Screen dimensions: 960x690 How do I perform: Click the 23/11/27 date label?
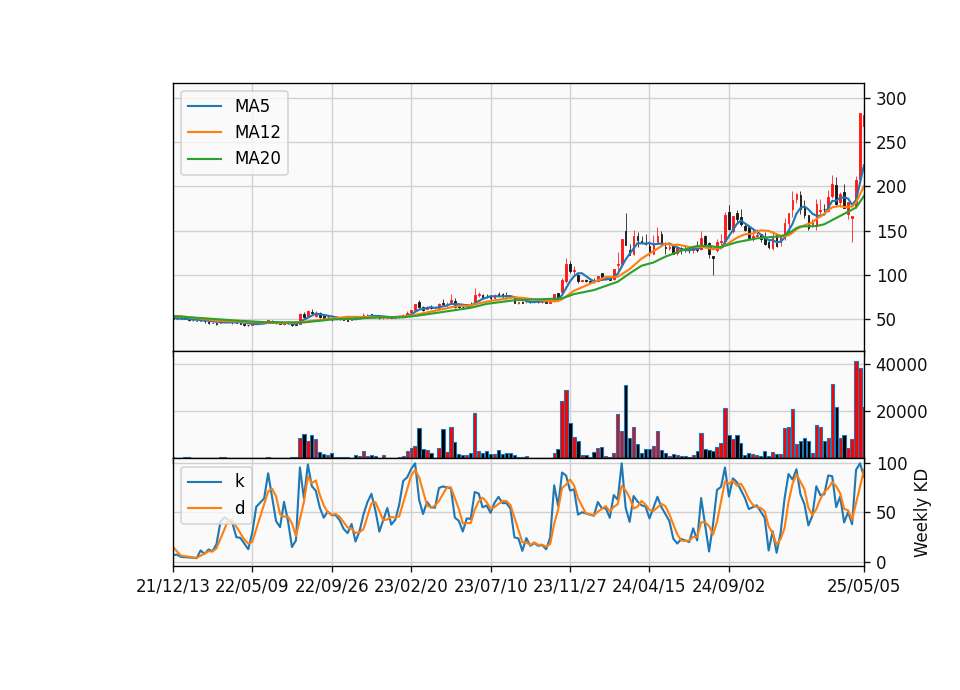569,586
